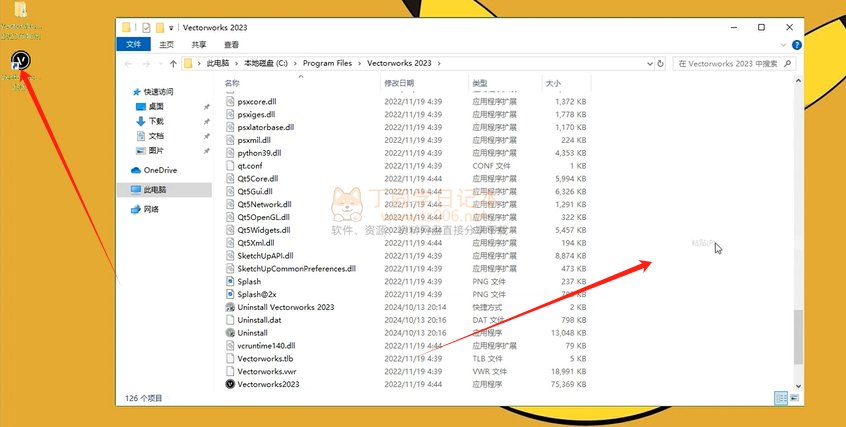Image resolution: width=846 pixels, height=427 pixels.
Task: Click the scrollbar down arrow in file list
Action: pyautogui.click(x=799, y=385)
